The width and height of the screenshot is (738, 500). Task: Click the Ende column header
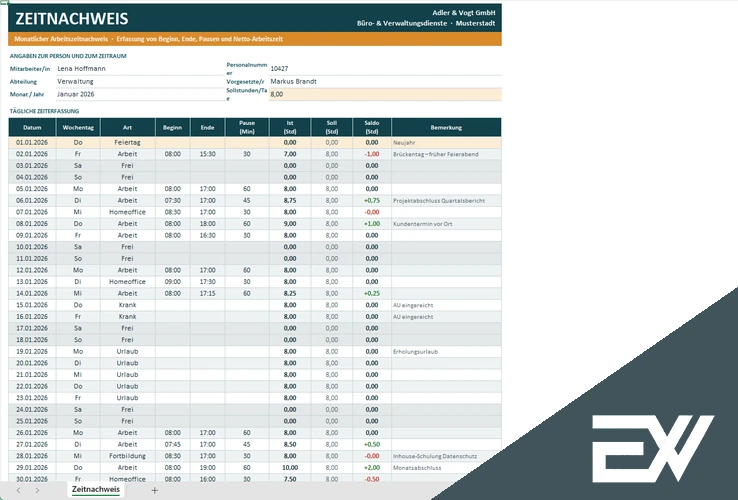coord(208,128)
